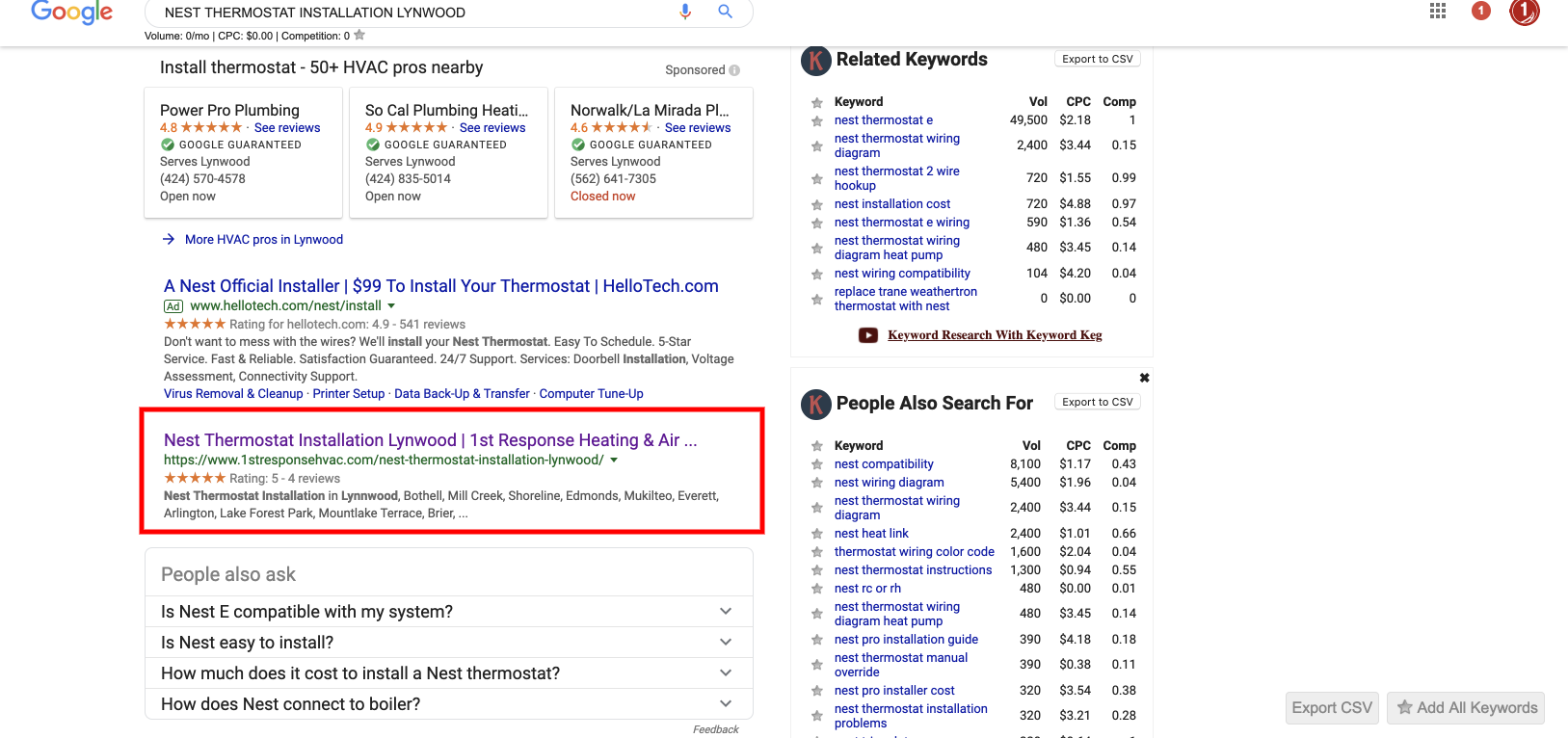Image resolution: width=1568 pixels, height=738 pixels.
Task: Open Data Back-Up & Transfer sitelink
Action: pyautogui.click(x=463, y=394)
